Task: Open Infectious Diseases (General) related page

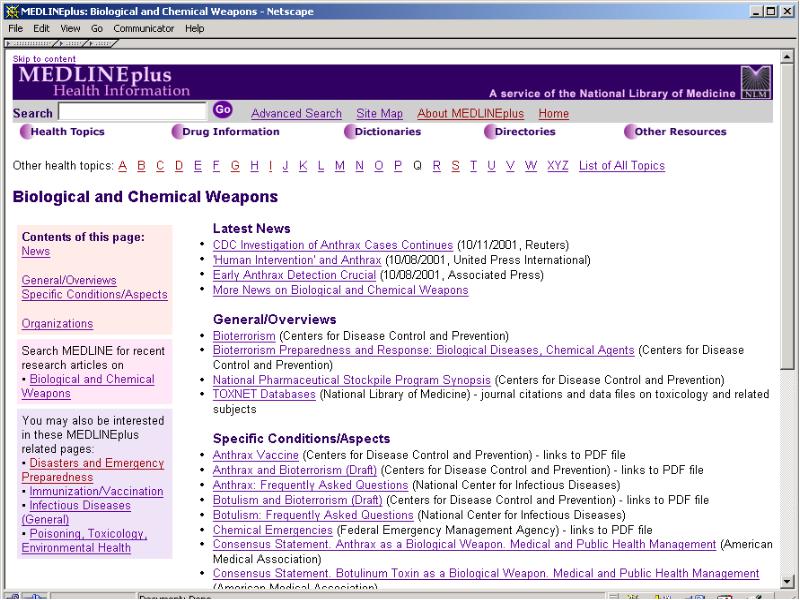Action: click(x=76, y=513)
